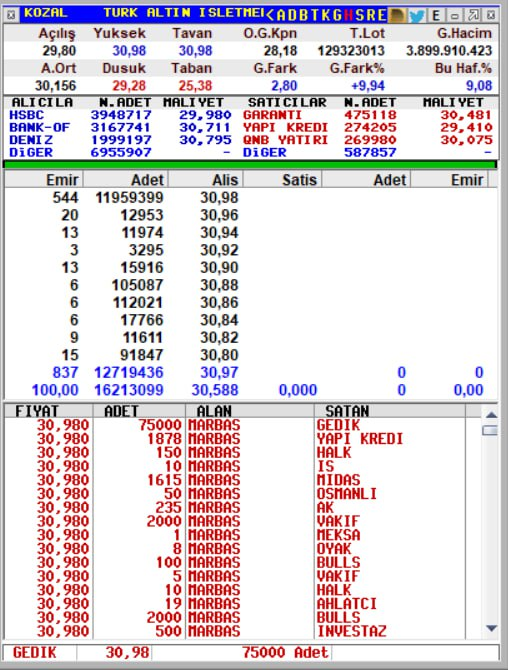Click the collapse arrow '<' in title bar
Viewport: 508px width, 670px height.
point(270,16)
